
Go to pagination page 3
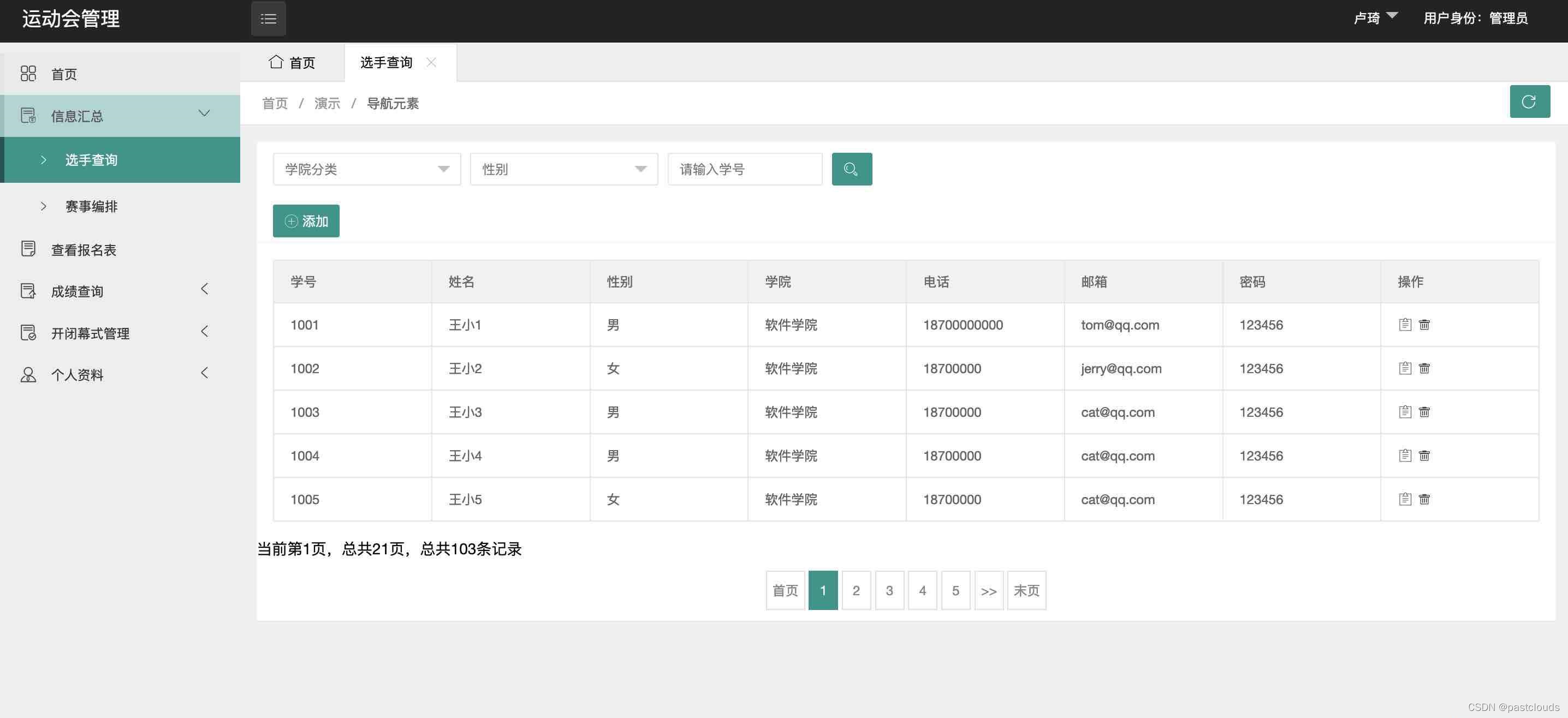pos(889,590)
